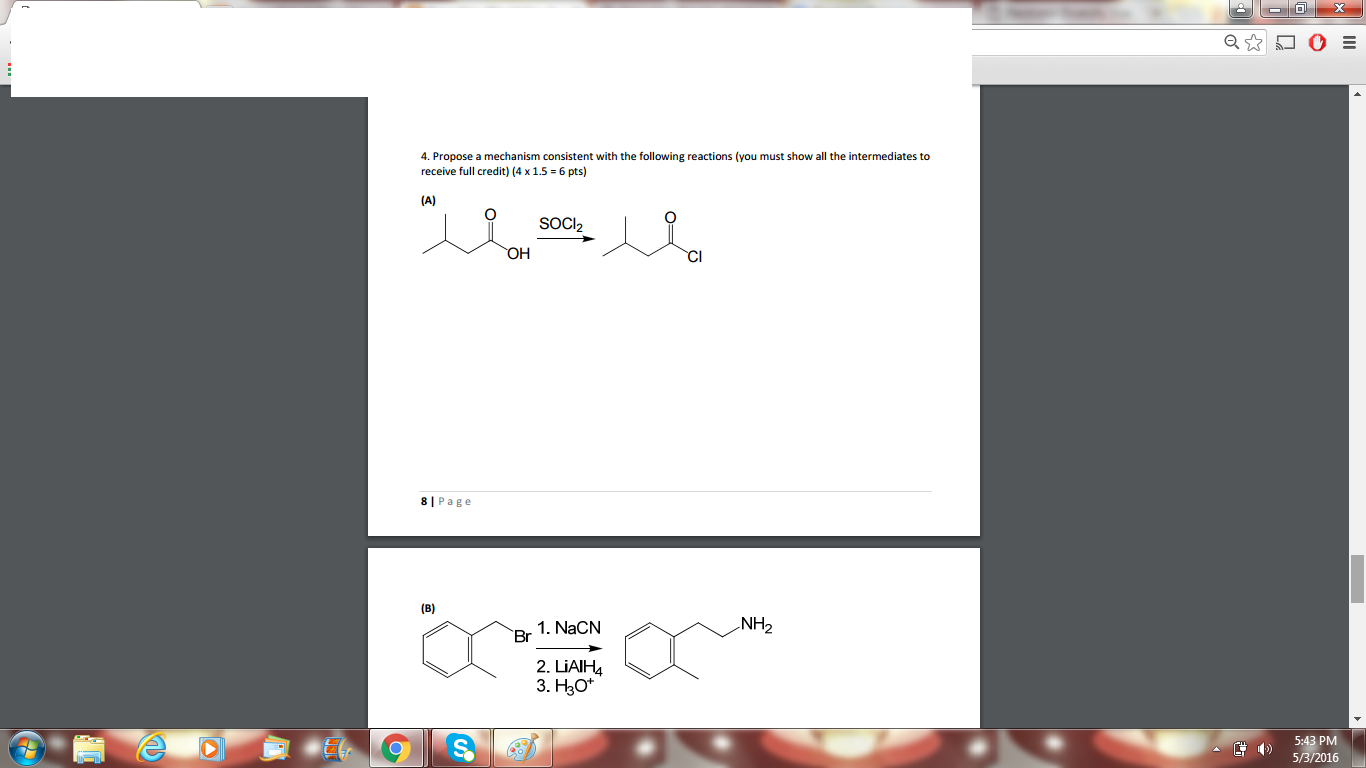Viewport: 1366px width, 768px height.
Task: Open Windows Explorer from the taskbar
Action: [86, 748]
